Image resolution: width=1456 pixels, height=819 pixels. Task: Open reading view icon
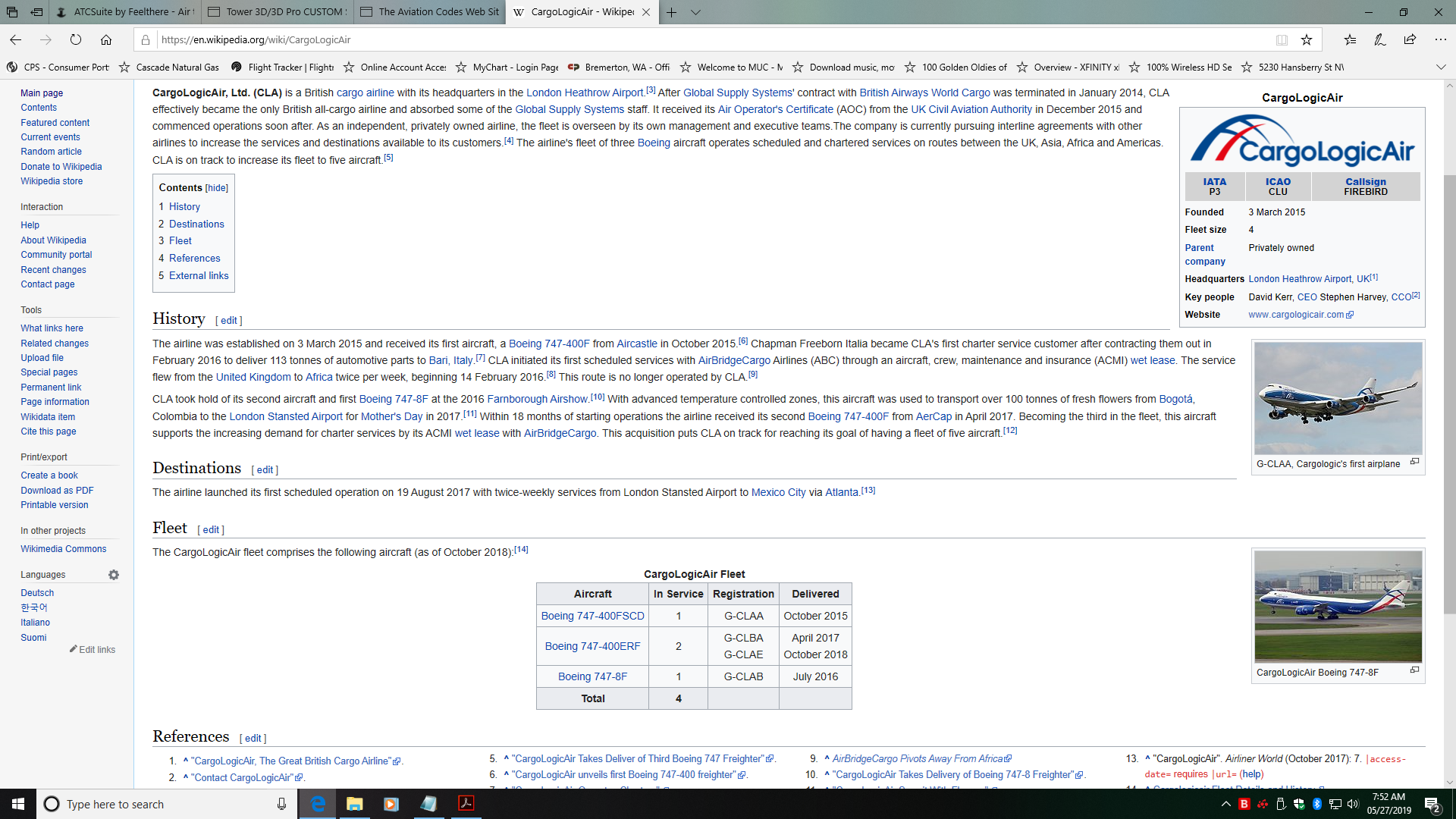tap(1282, 39)
